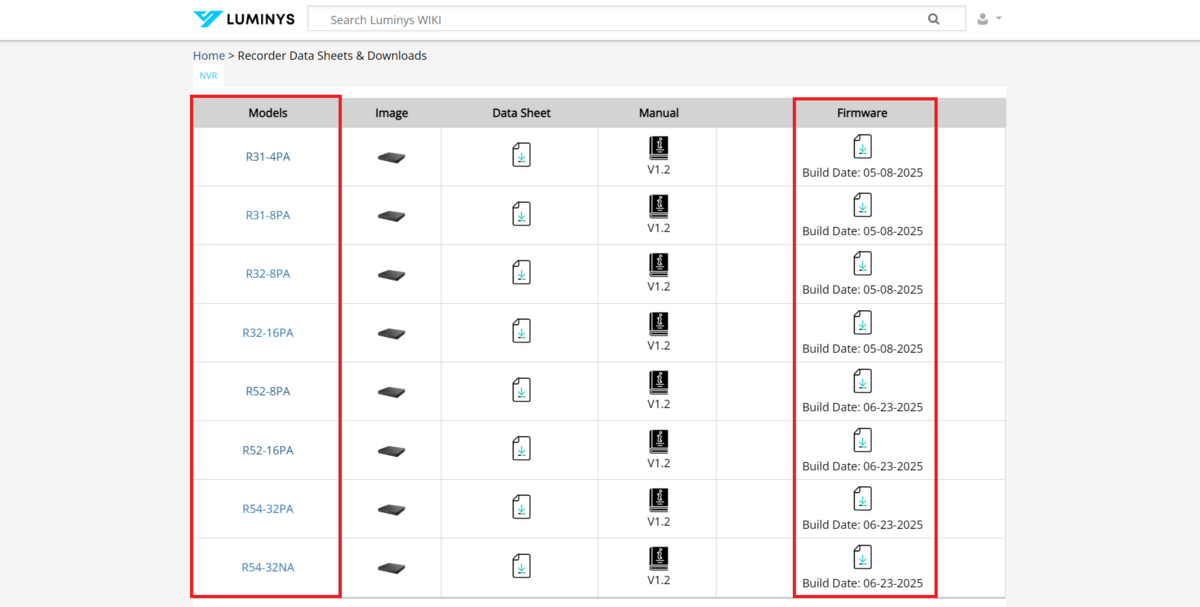The image size is (1200, 607).
Task: Open the R52-8PA manual book icon
Action: click(x=658, y=383)
